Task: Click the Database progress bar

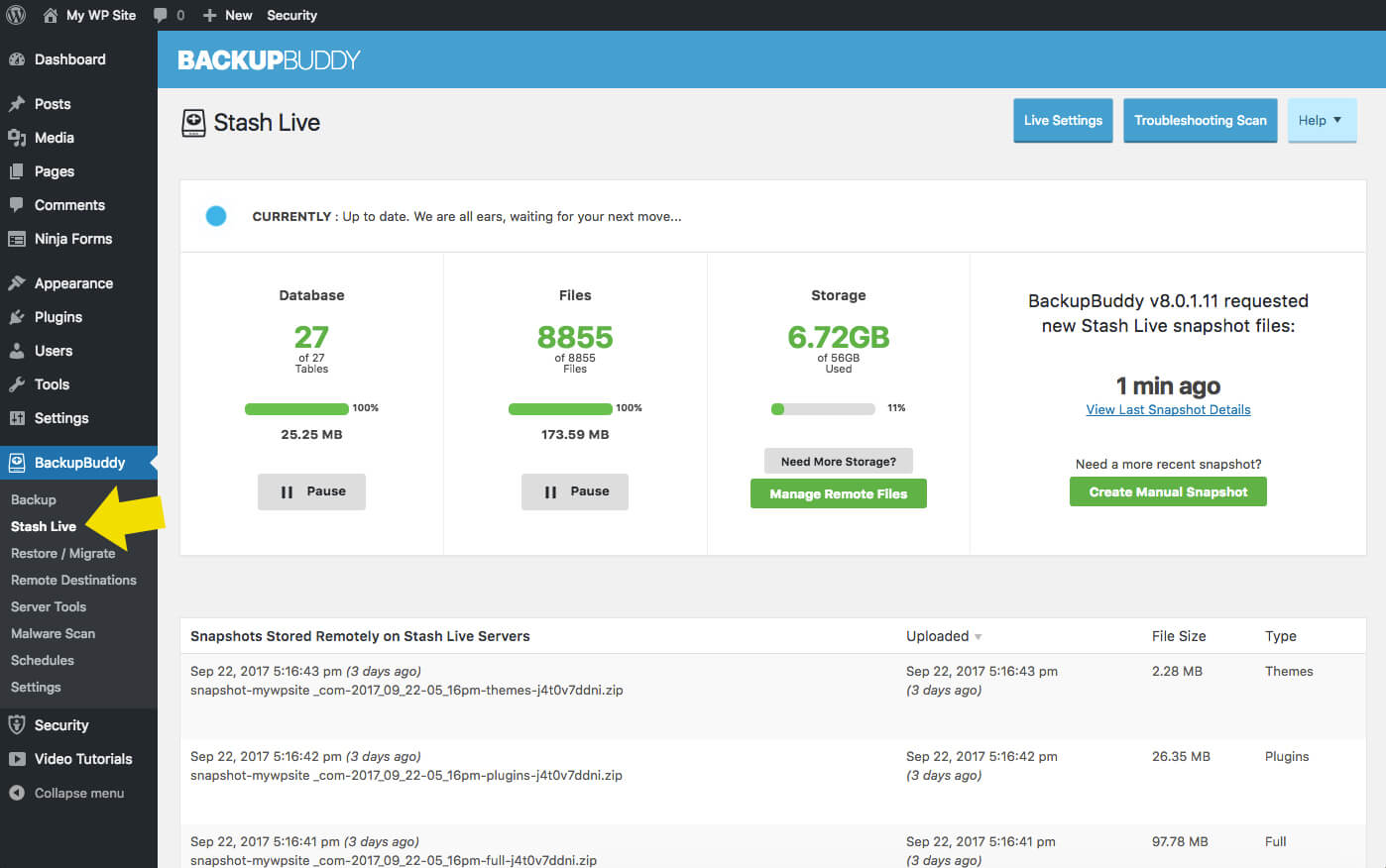Action: click(x=296, y=408)
